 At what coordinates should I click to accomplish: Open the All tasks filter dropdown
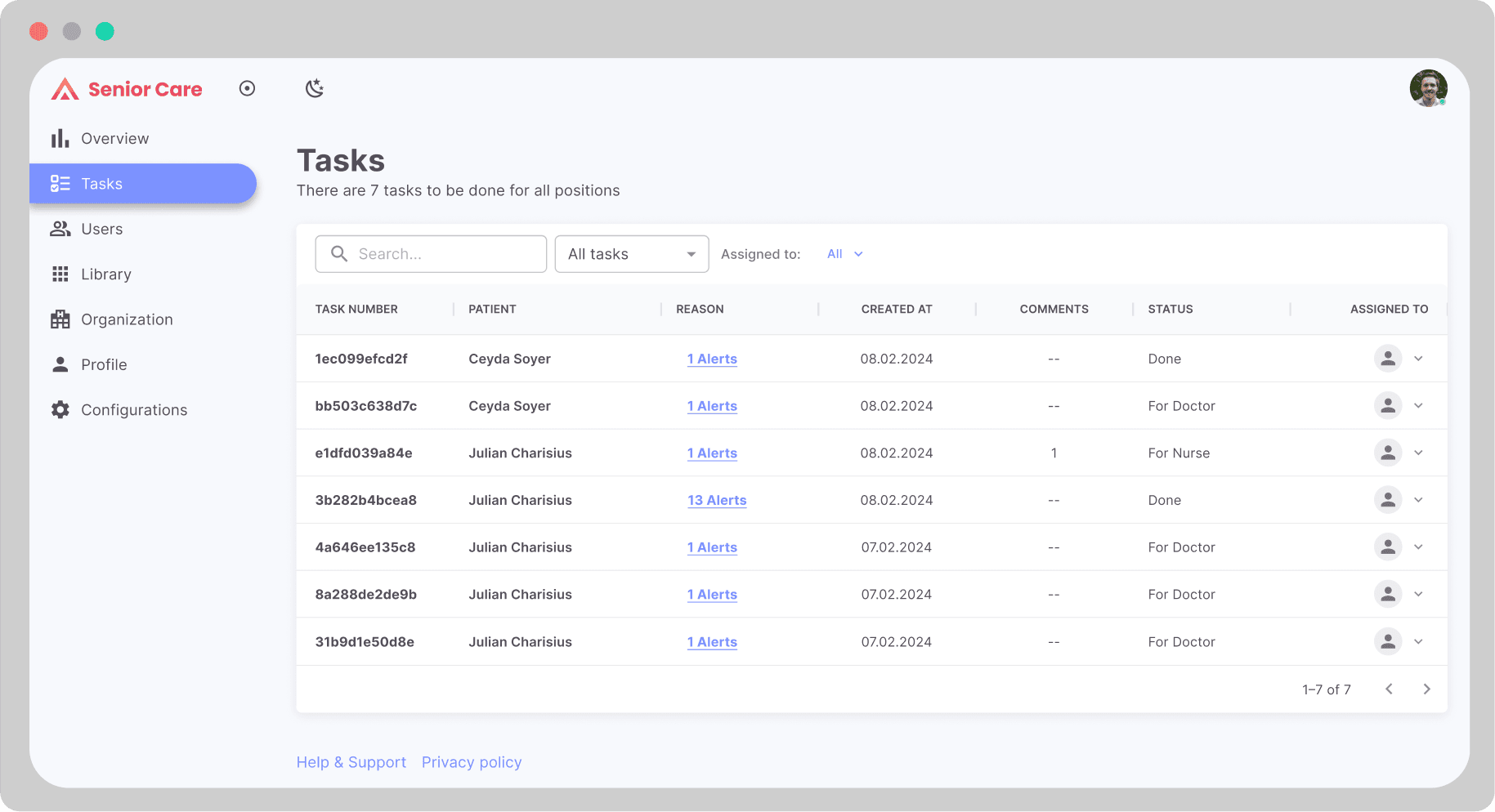[x=631, y=253]
